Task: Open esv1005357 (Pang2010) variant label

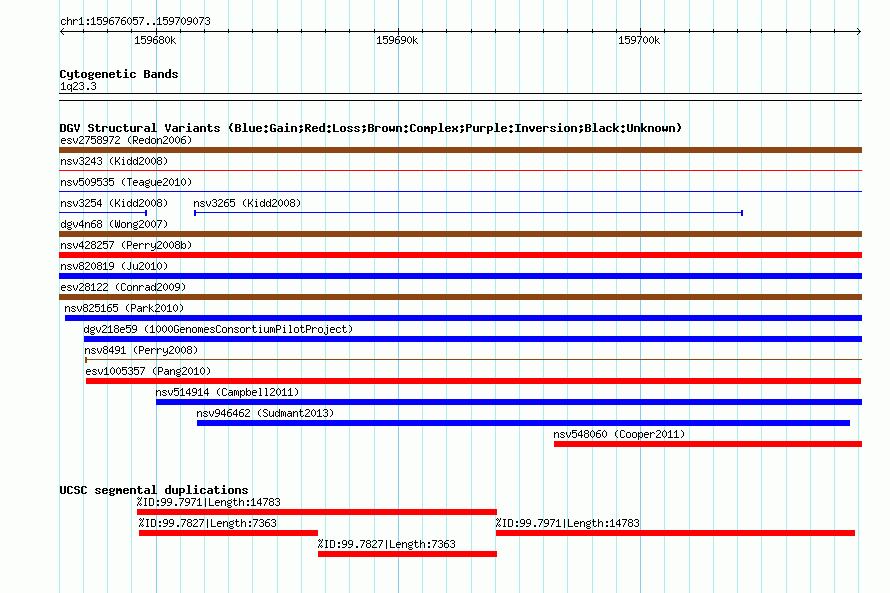Action: click(148, 371)
